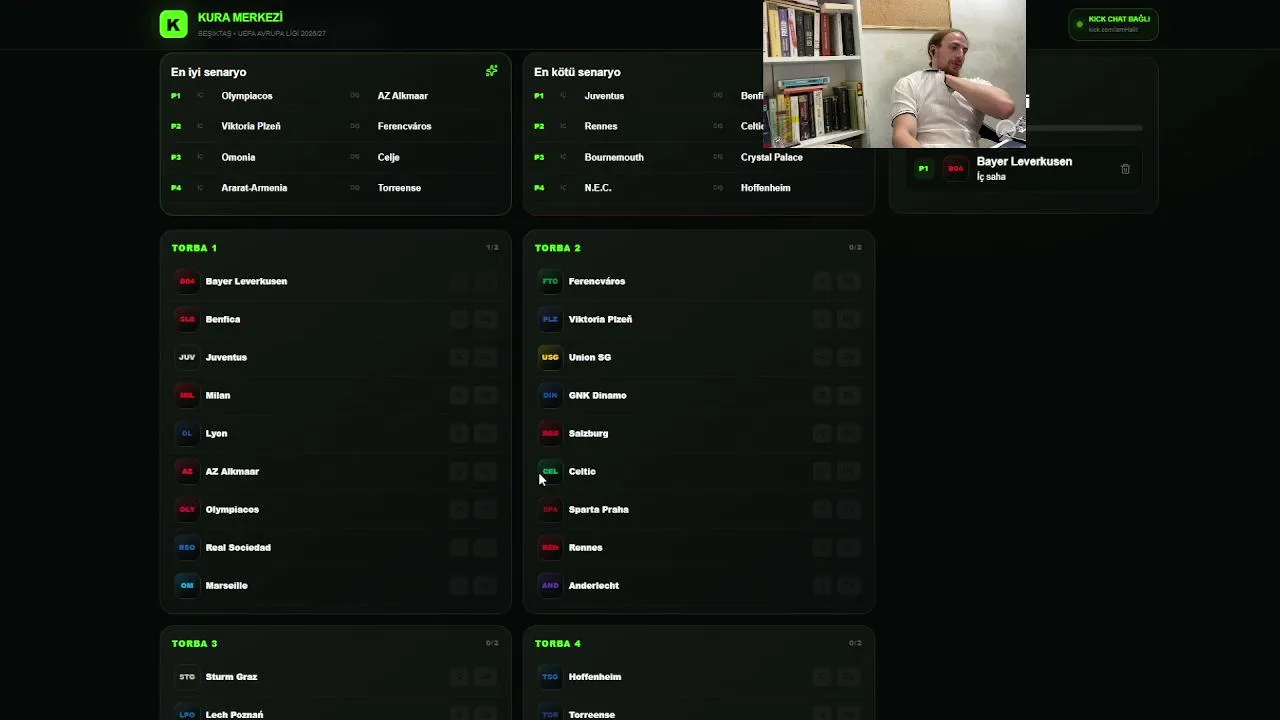1280x720 pixels.
Task: Click Crystal Palace in En kötü senaryo card
Action: 772,157
